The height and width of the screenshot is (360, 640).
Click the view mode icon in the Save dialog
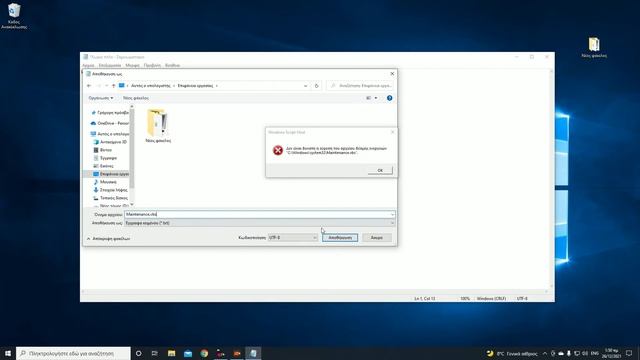click(369, 98)
